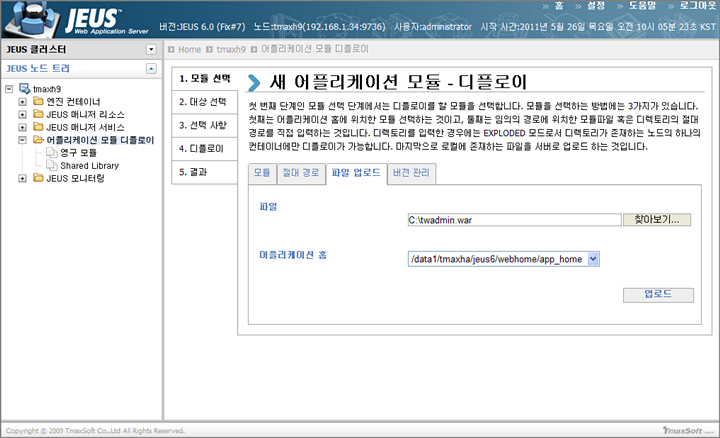Go to step 3. 선택 사항
The width and height of the screenshot is (720, 438).
click(205, 125)
